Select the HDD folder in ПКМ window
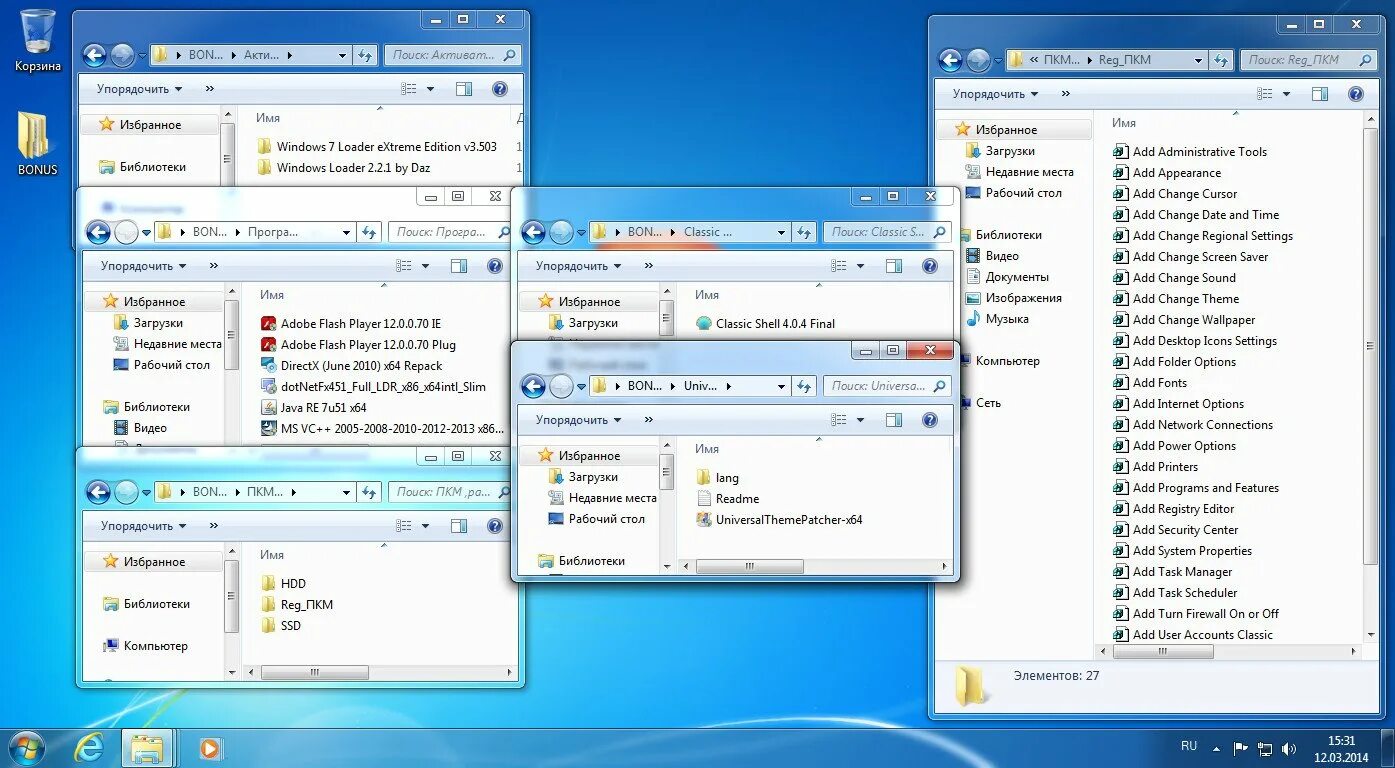 (x=283, y=584)
